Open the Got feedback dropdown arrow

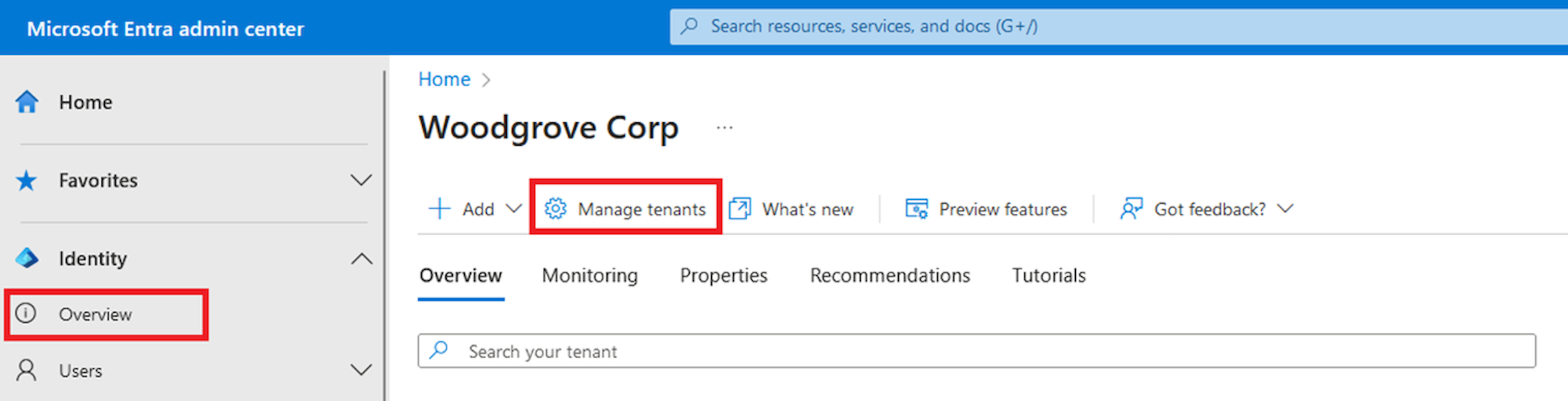(x=1286, y=209)
